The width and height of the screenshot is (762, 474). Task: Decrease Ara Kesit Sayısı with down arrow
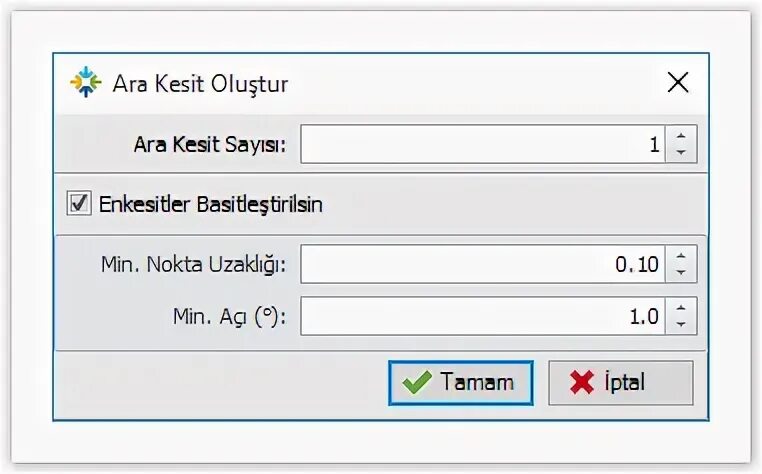tap(681, 152)
